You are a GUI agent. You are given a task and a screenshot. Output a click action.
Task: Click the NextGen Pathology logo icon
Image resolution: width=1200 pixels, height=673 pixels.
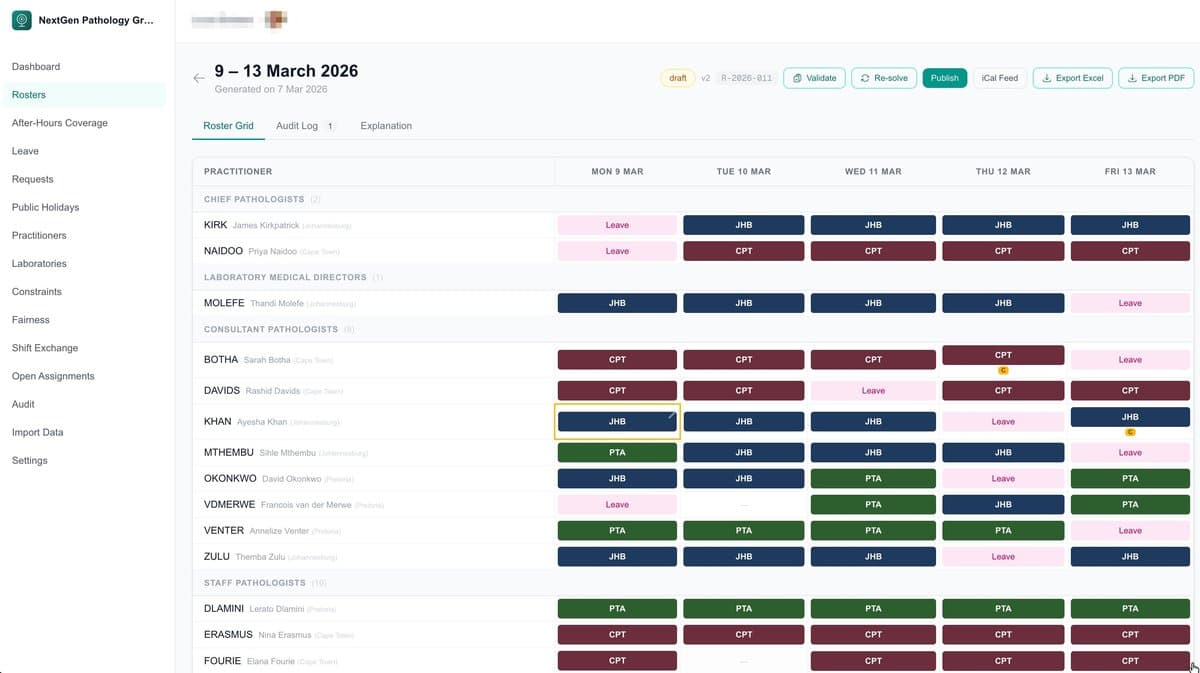(22, 20)
